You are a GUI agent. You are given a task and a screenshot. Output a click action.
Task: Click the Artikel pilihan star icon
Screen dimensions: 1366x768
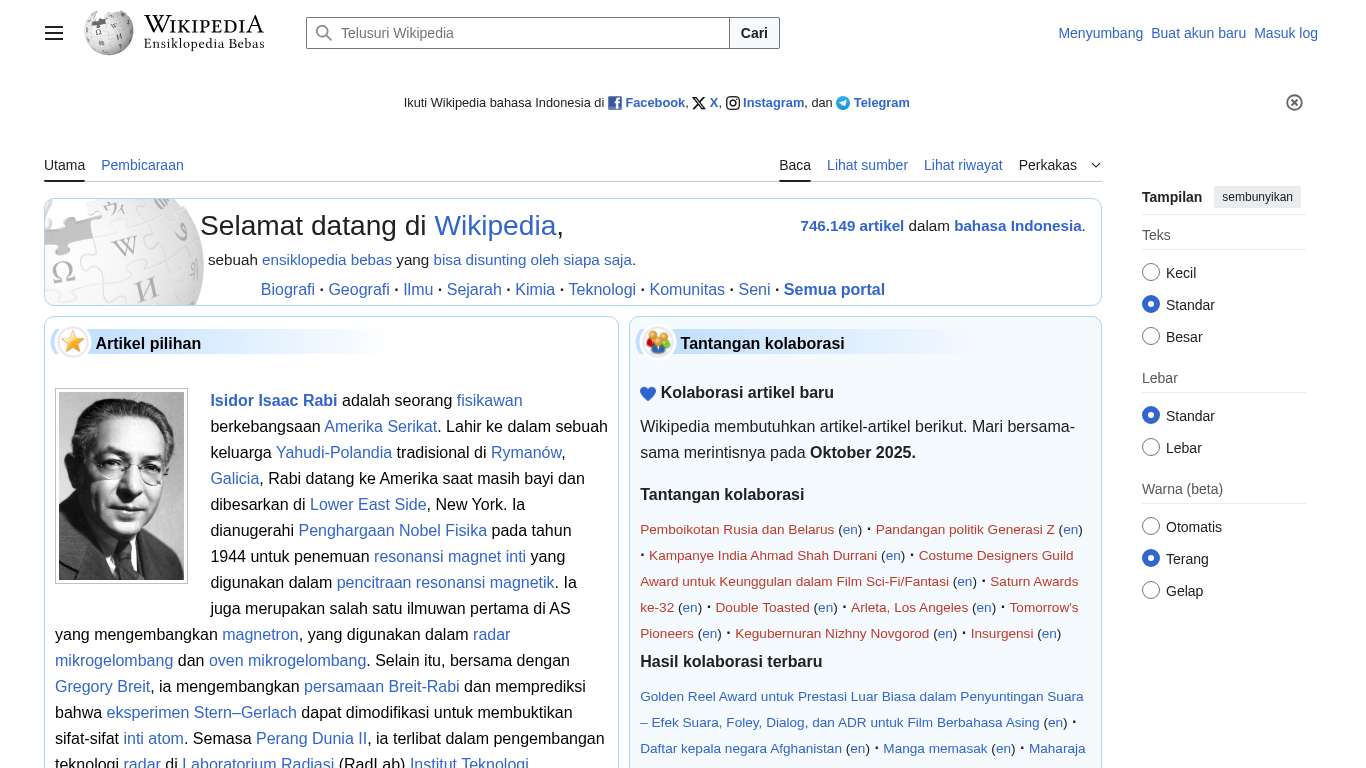click(73, 343)
